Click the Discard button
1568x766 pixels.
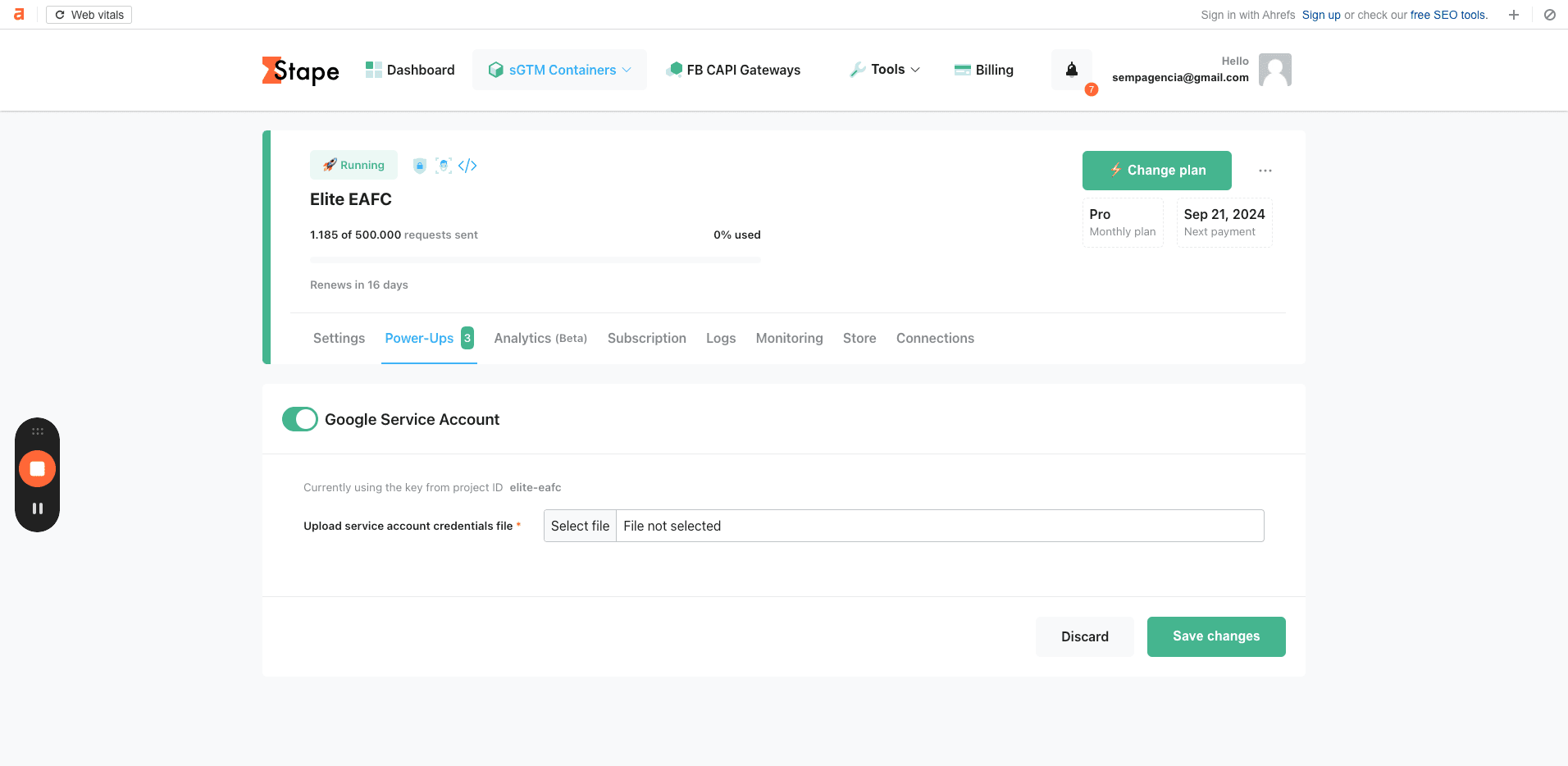tap(1085, 636)
